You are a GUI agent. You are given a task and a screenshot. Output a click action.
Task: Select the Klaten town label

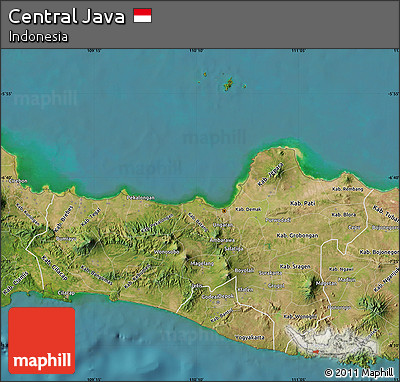[x=245, y=290]
